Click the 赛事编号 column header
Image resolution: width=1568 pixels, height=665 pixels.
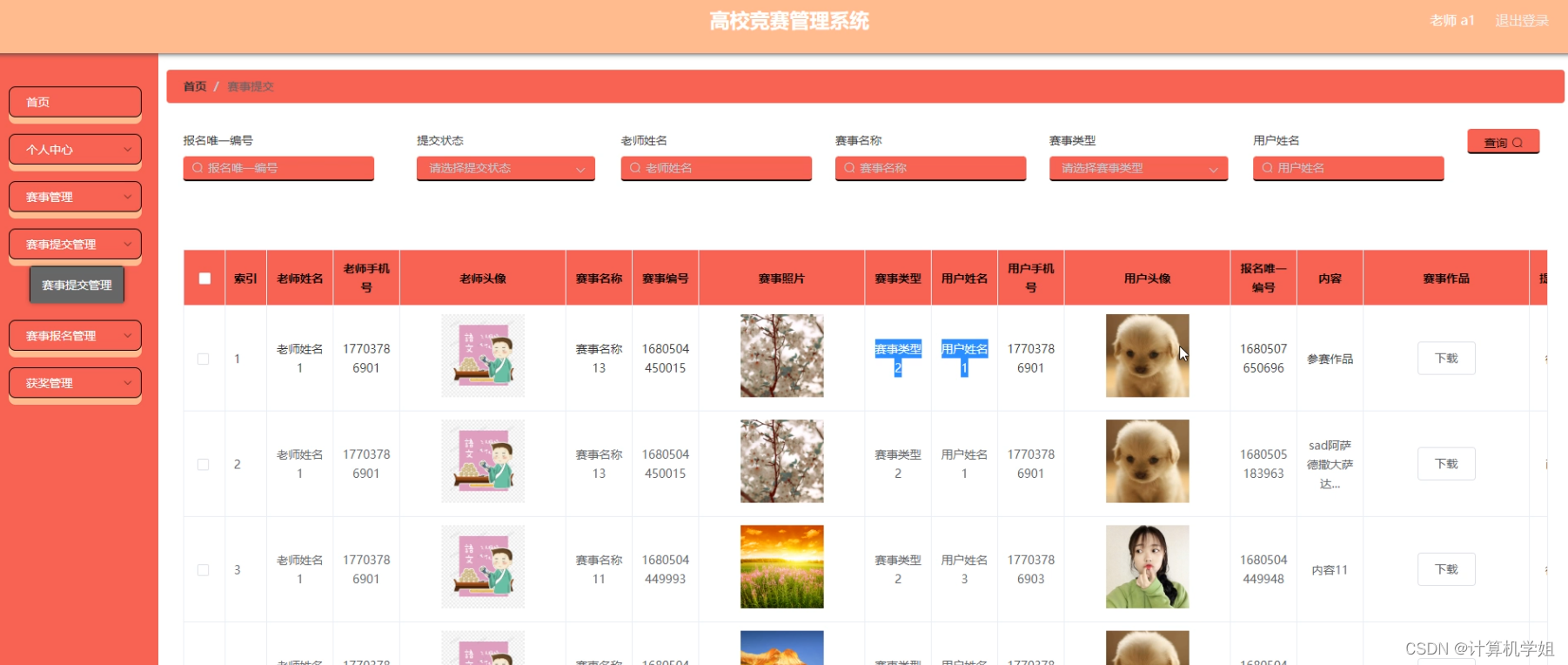666,279
